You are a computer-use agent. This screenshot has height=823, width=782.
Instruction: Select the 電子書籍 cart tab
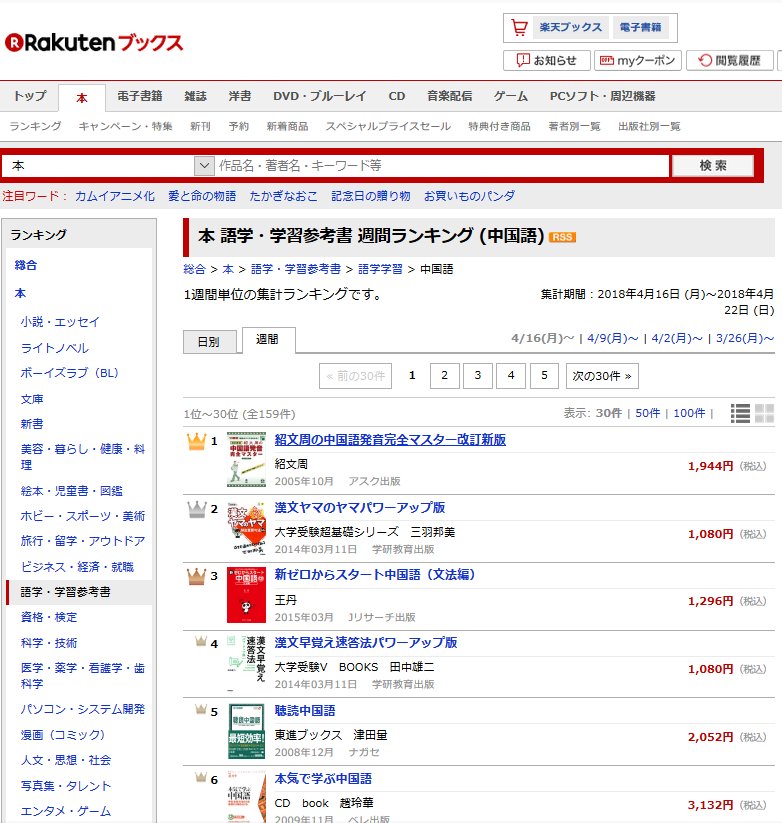tap(640, 27)
